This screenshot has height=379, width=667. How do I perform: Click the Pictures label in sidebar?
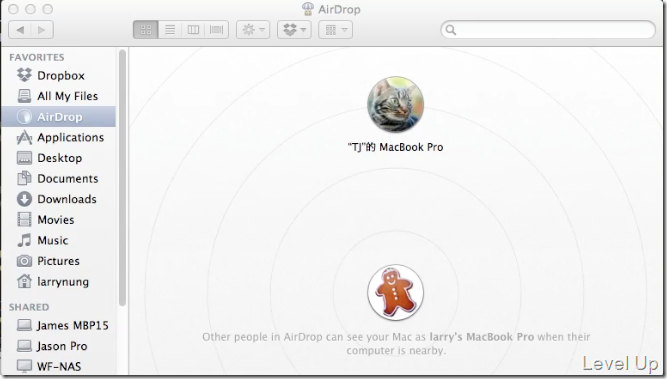(58, 261)
